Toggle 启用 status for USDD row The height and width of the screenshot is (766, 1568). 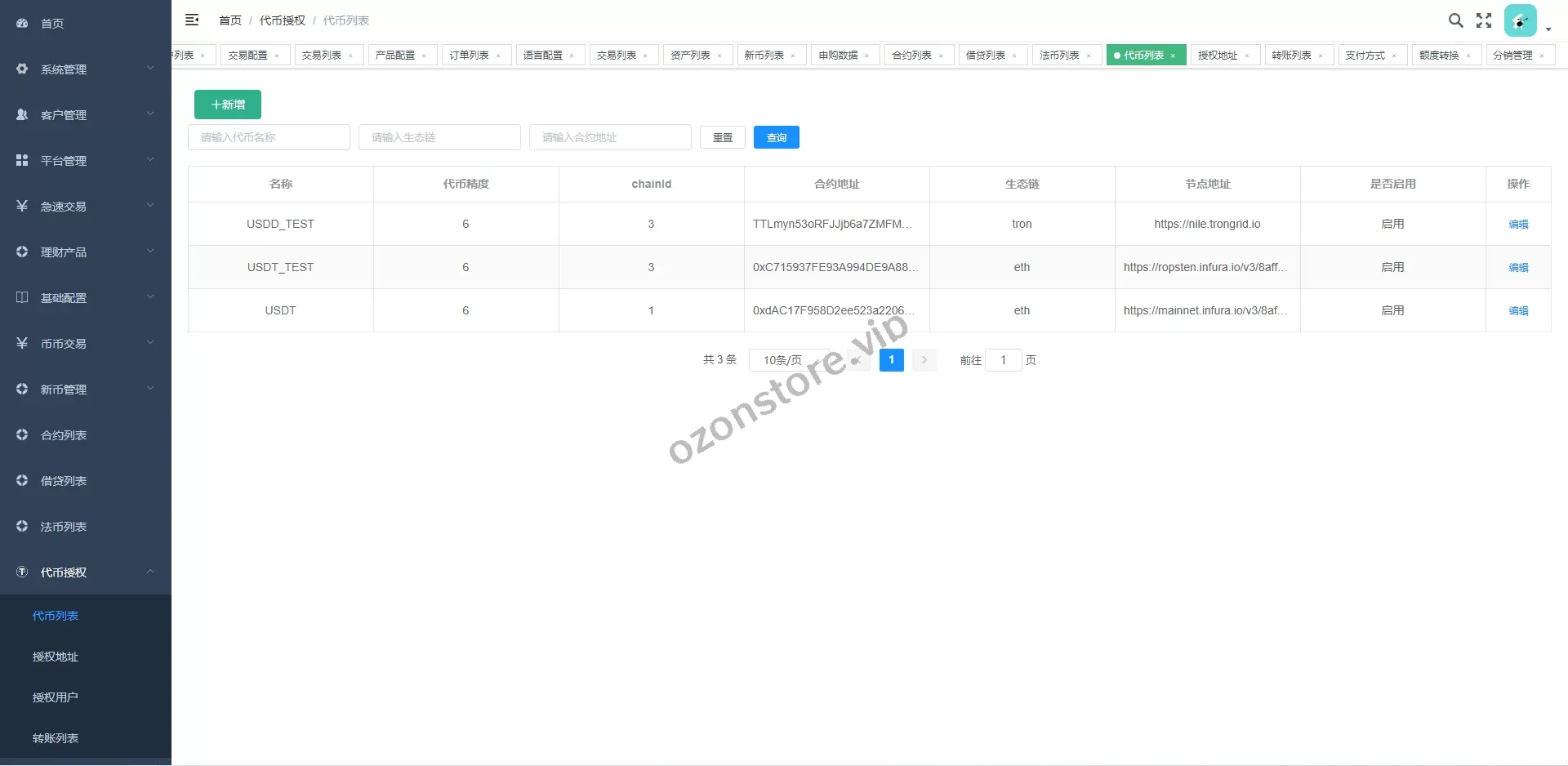1393,310
